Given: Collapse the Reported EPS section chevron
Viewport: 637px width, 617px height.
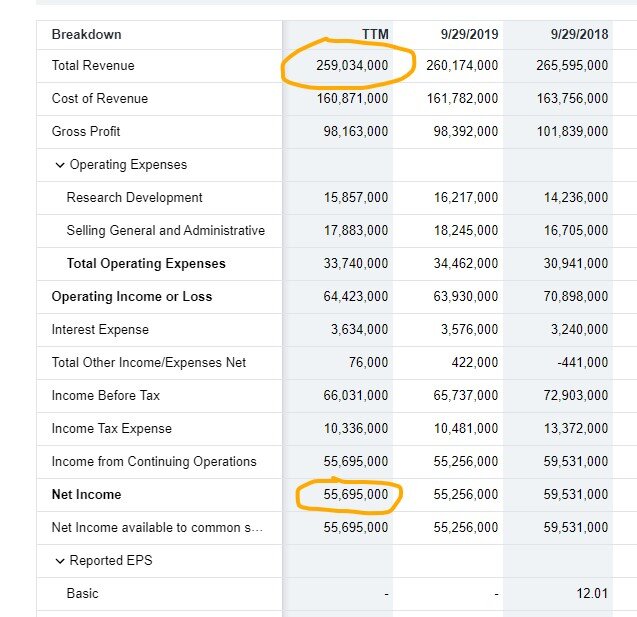Looking at the screenshot, I should click(x=60, y=561).
